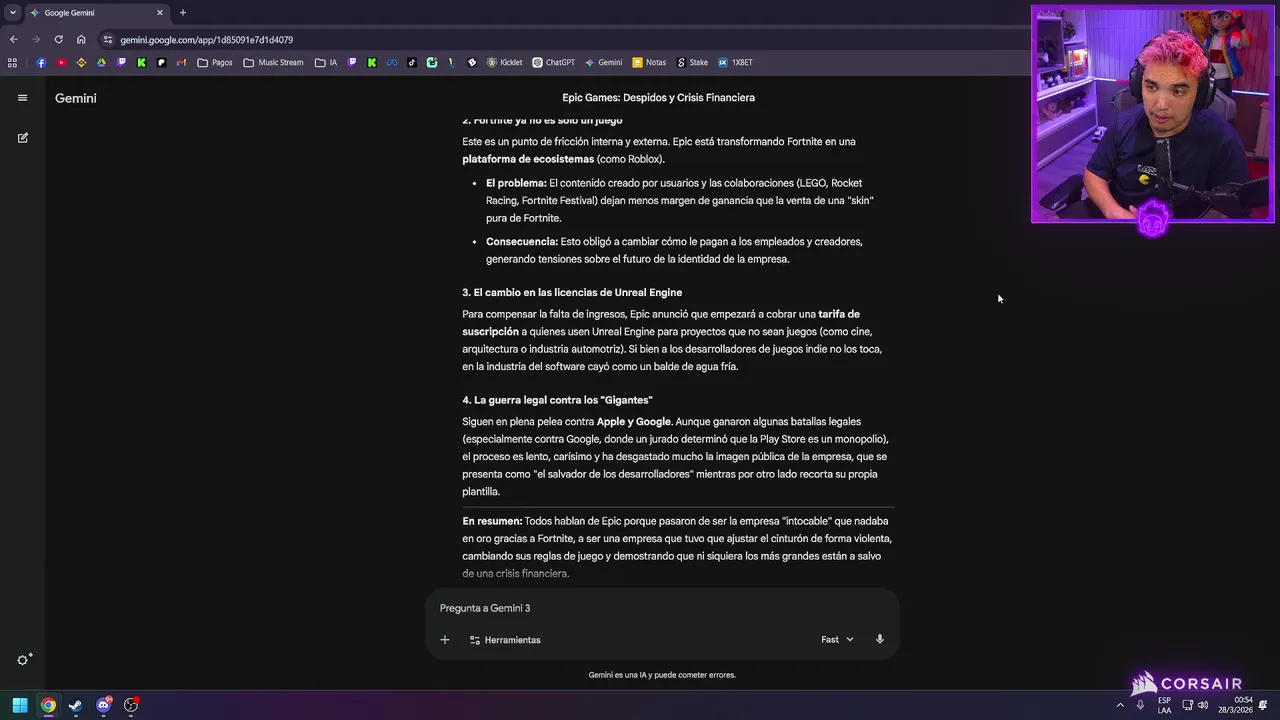Open the ESP LAA language switcher
This screenshot has height=720, width=1280.
(1165, 705)
